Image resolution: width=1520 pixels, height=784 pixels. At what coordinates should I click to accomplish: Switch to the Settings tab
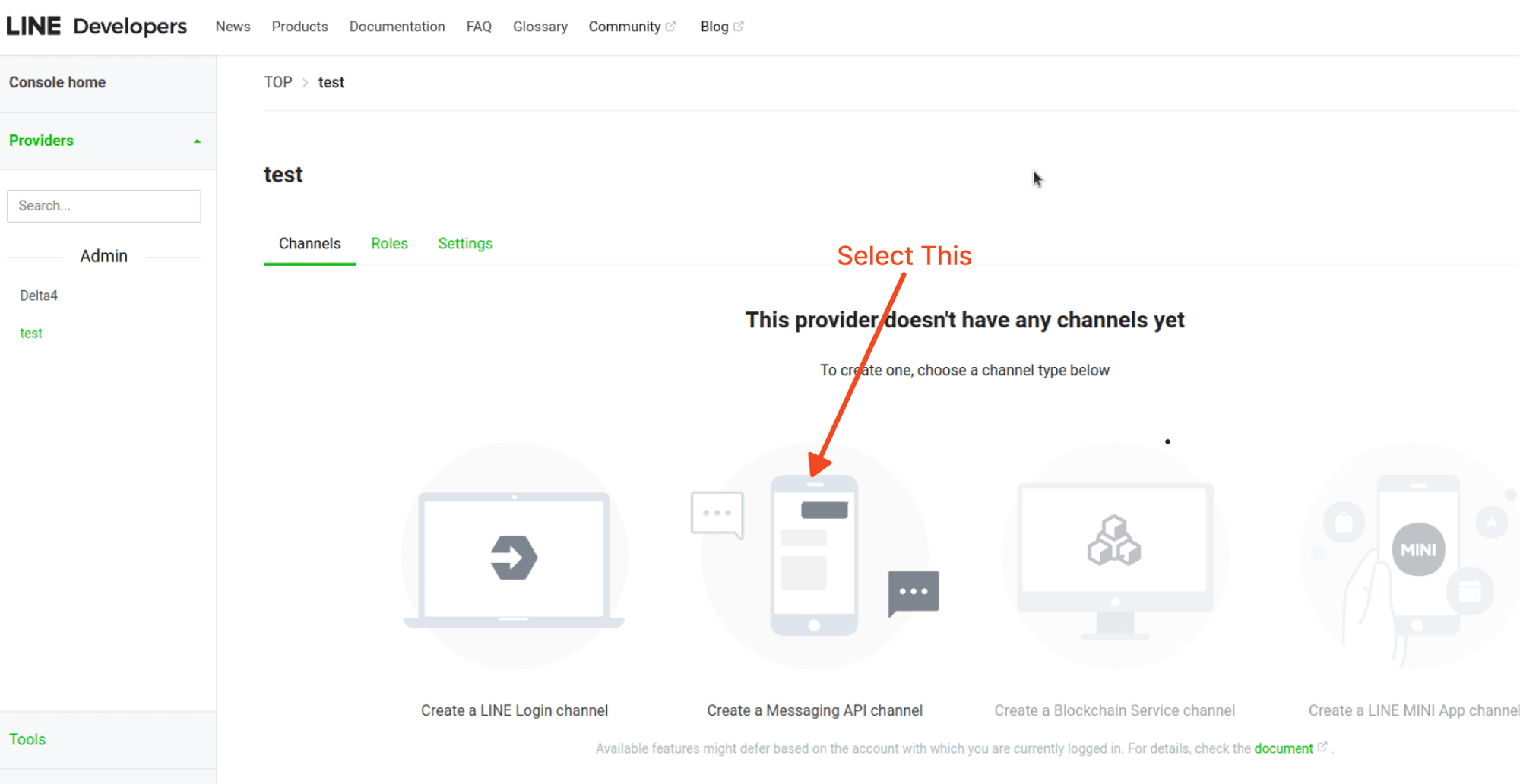point(465,243)
